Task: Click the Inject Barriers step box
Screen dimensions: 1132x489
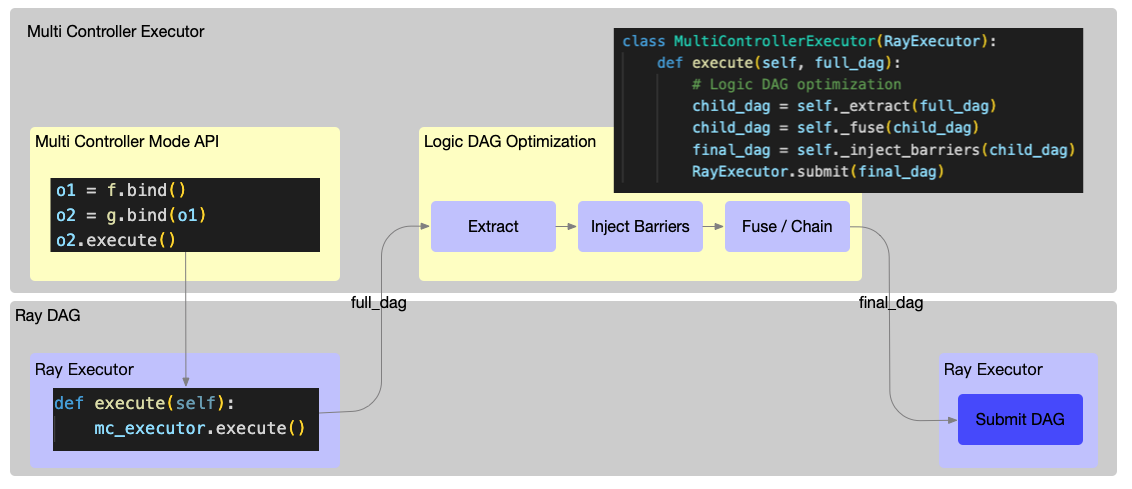Action: (x=640, y=226)
